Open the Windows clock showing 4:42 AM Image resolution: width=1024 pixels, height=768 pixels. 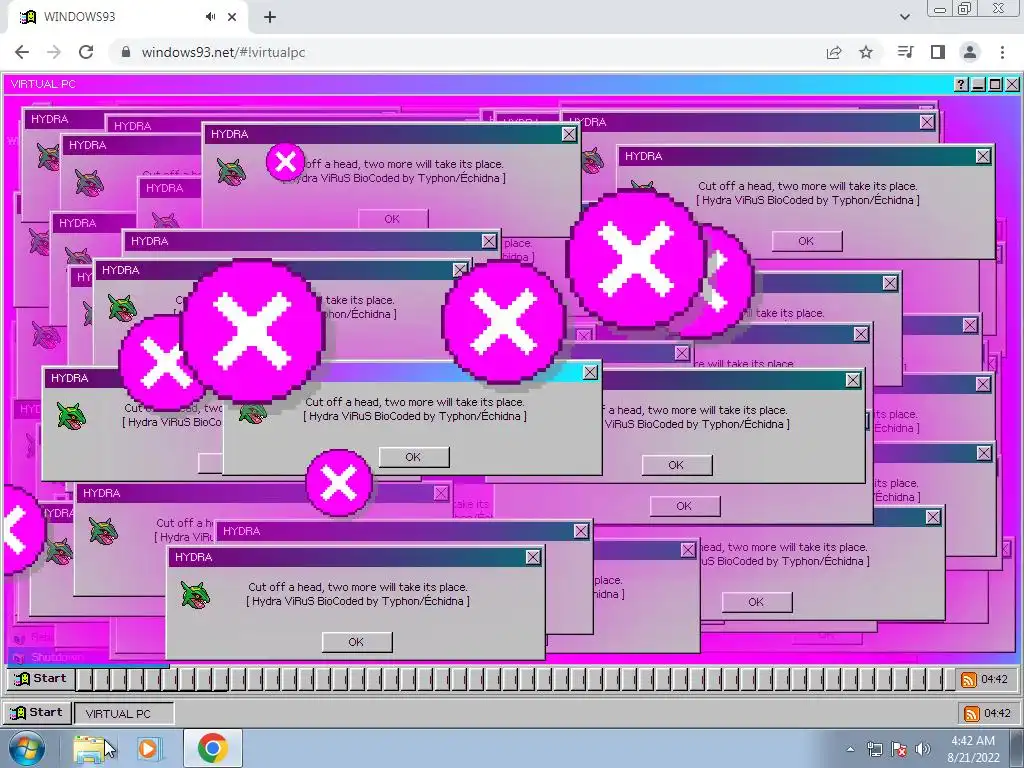[973, 749]
